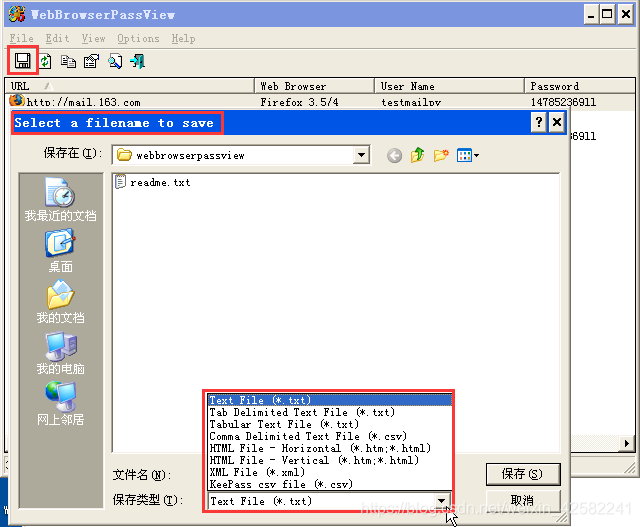Sort by the URL column header
The width and height of the screenshot is (640, 527).
click(130, 86)
